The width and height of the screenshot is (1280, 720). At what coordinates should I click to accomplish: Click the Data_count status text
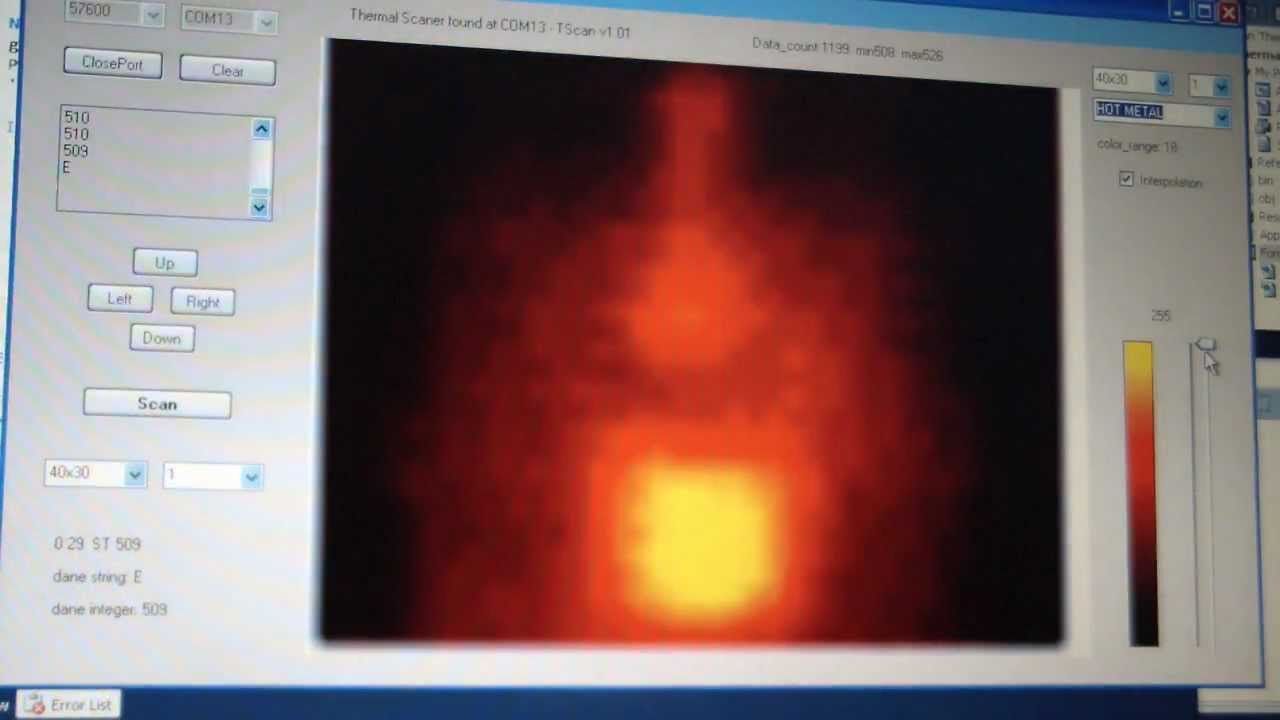coord(847,49)
